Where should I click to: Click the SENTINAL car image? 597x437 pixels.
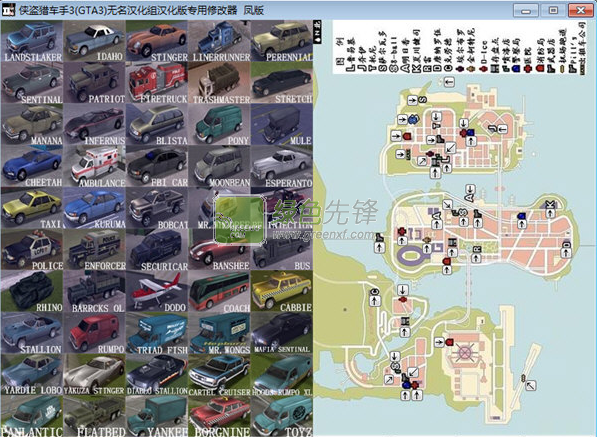pos(32,83)
